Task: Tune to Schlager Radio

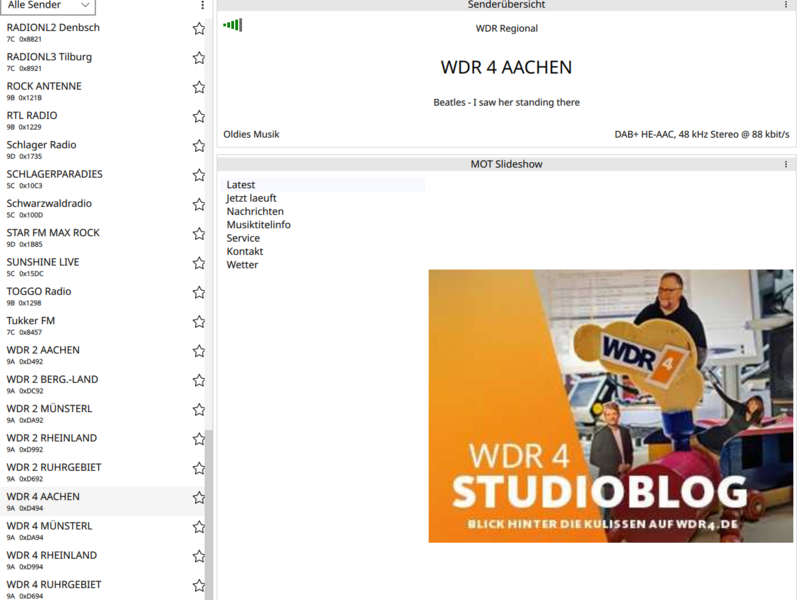Action: pos(102,149)
